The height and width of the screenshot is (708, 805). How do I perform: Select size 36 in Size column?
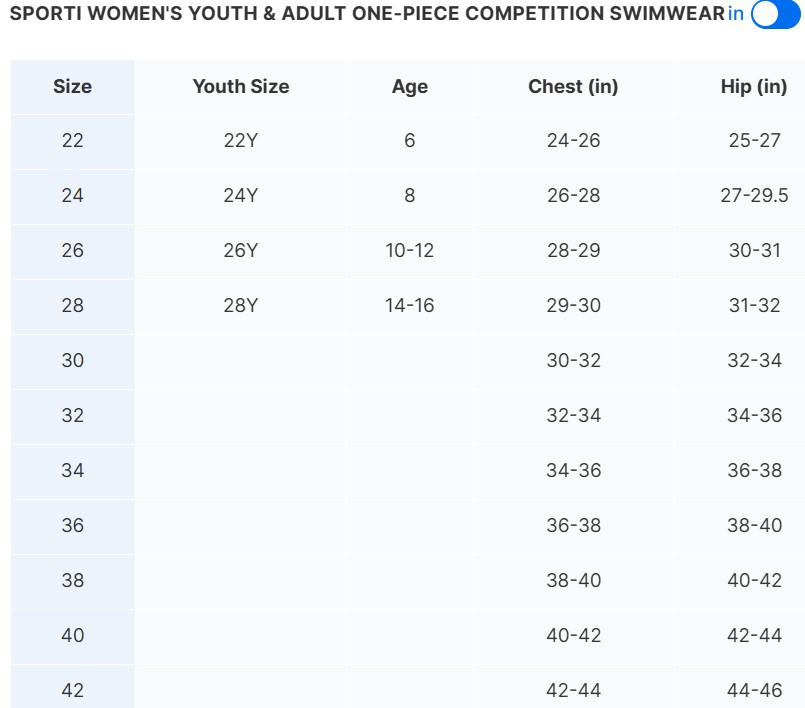click(x=72, y=525)
